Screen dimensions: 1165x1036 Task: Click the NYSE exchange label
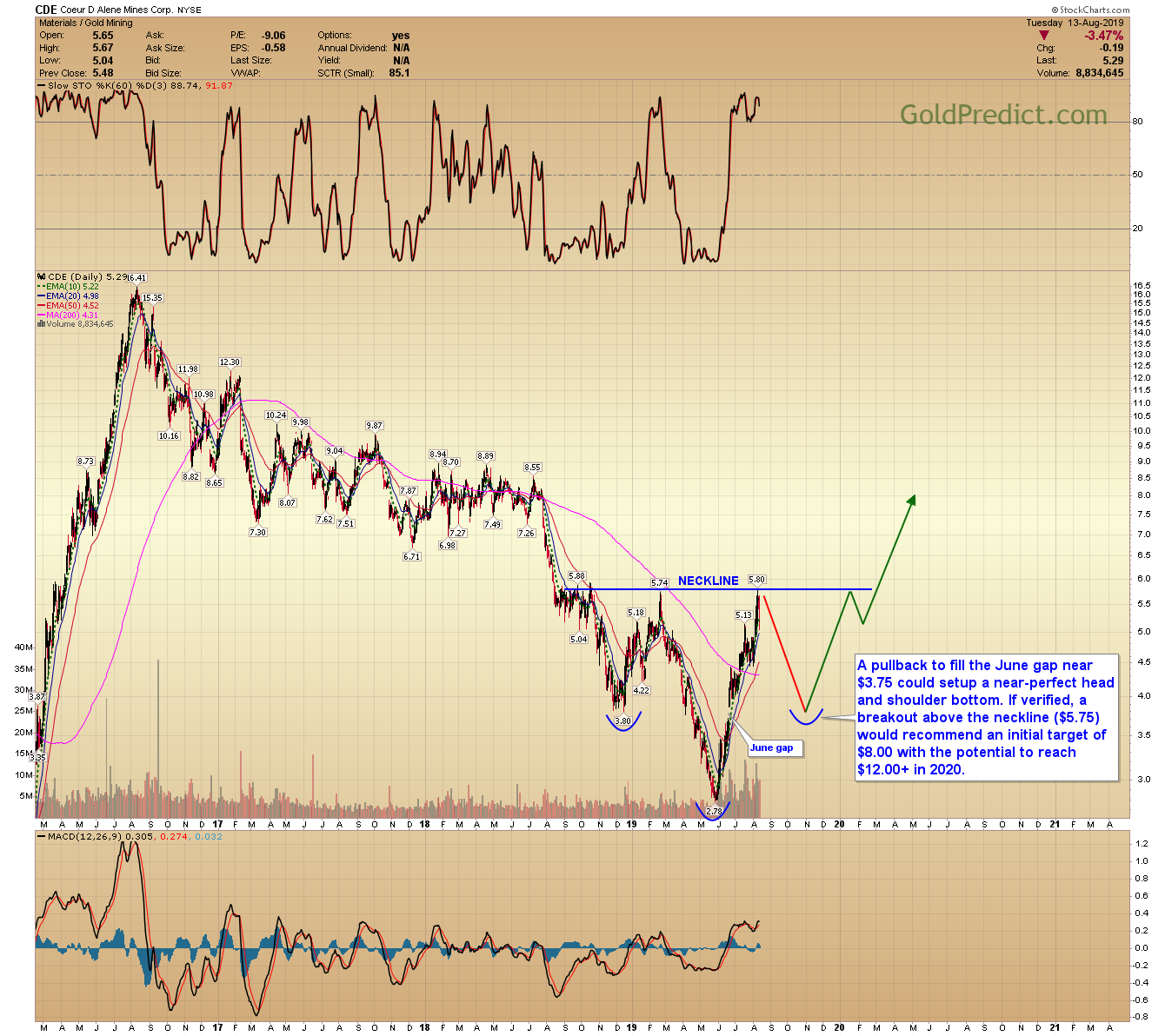click(190, 10)
